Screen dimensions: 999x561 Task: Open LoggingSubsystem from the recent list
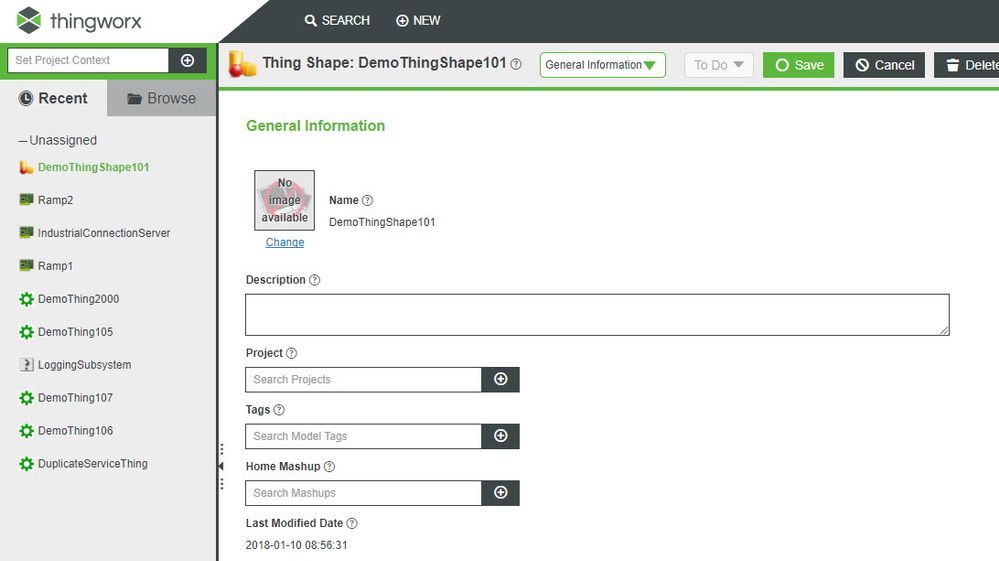tap(84, 365)
